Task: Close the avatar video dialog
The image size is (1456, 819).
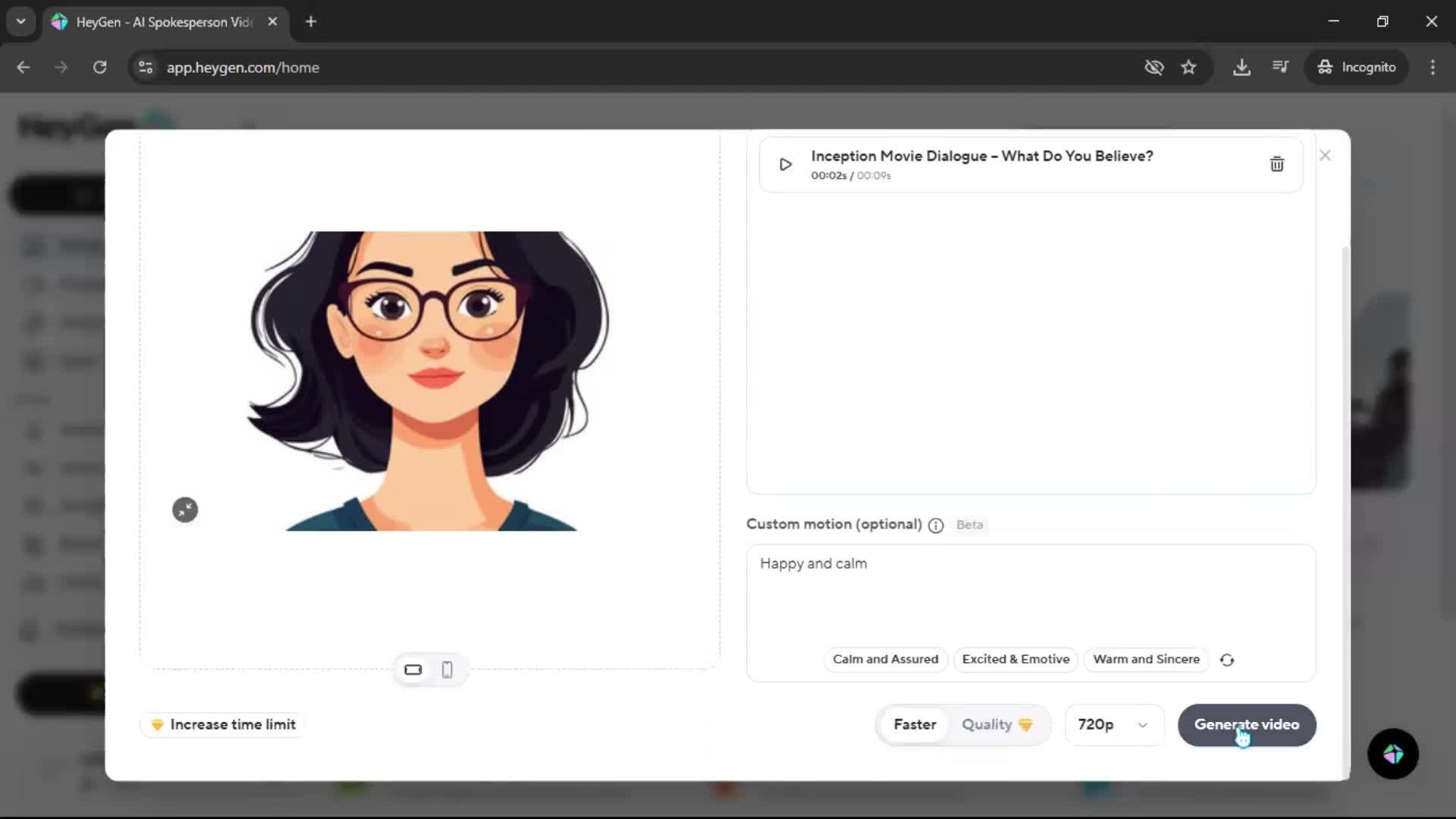Action: pyautogui.click(x=1325, y=155)
